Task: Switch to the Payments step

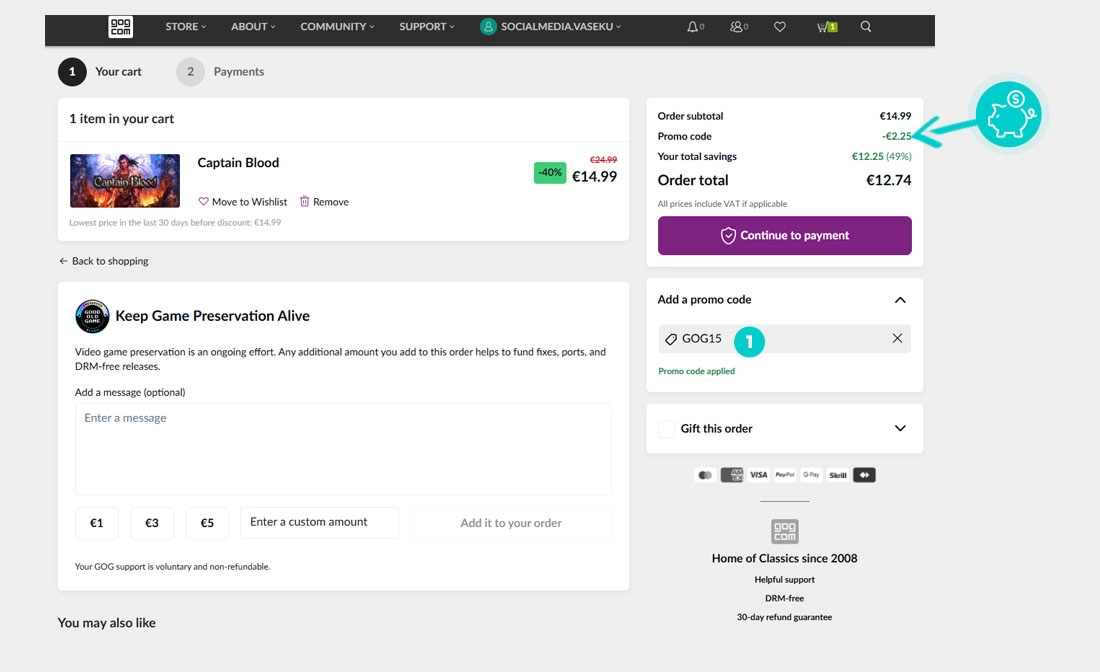Action: 221,72
